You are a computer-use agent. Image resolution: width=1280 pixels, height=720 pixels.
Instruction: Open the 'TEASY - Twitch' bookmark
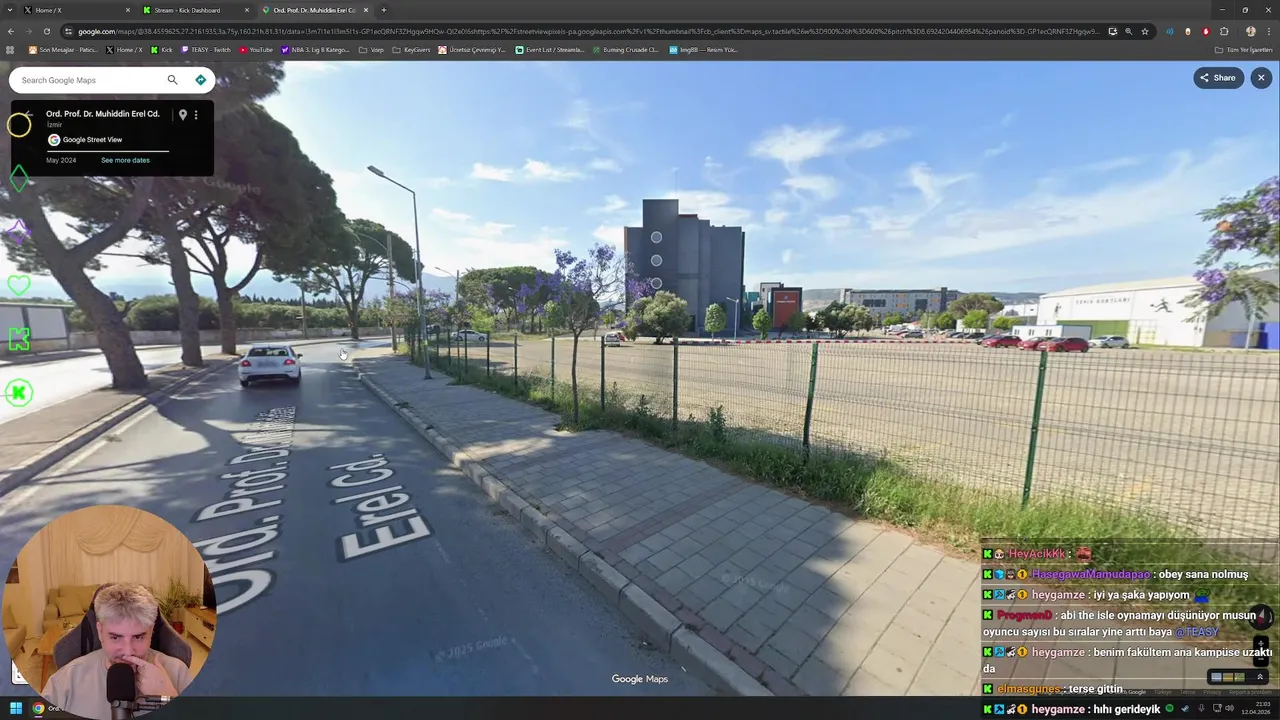(205, 49)
